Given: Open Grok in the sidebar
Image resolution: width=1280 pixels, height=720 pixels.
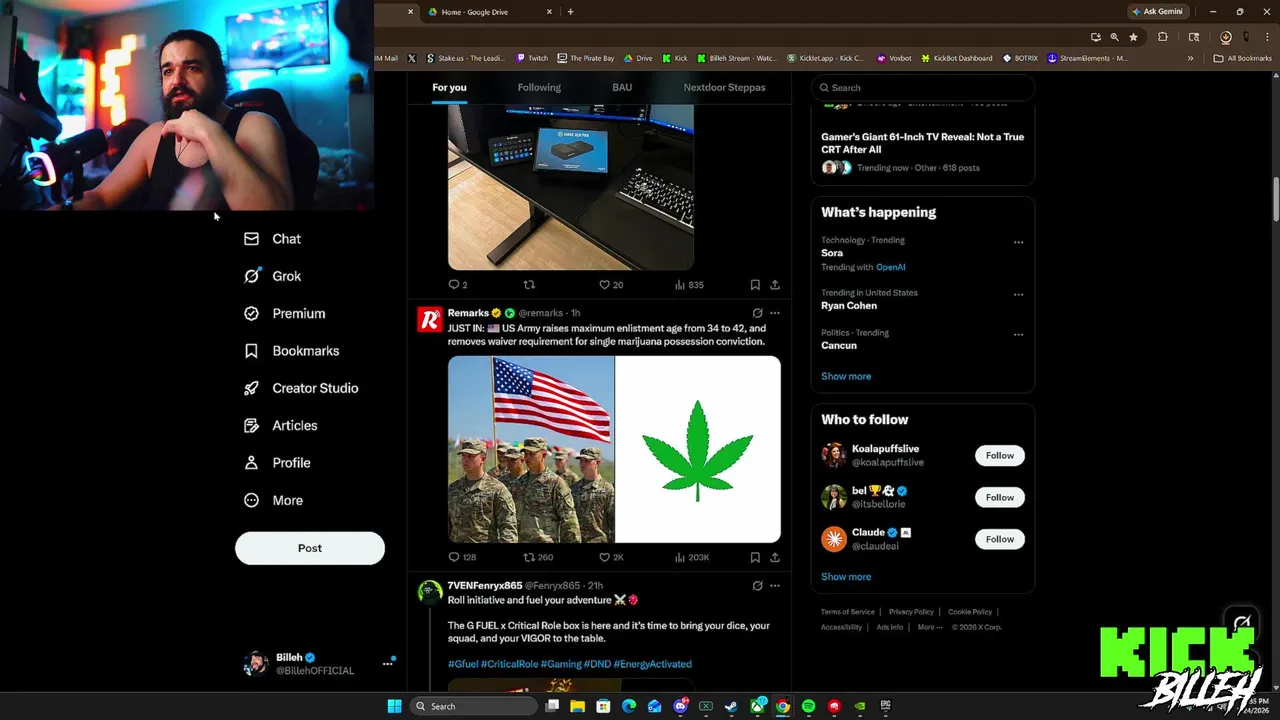Looking at the screenshot, I should (272, 276).
